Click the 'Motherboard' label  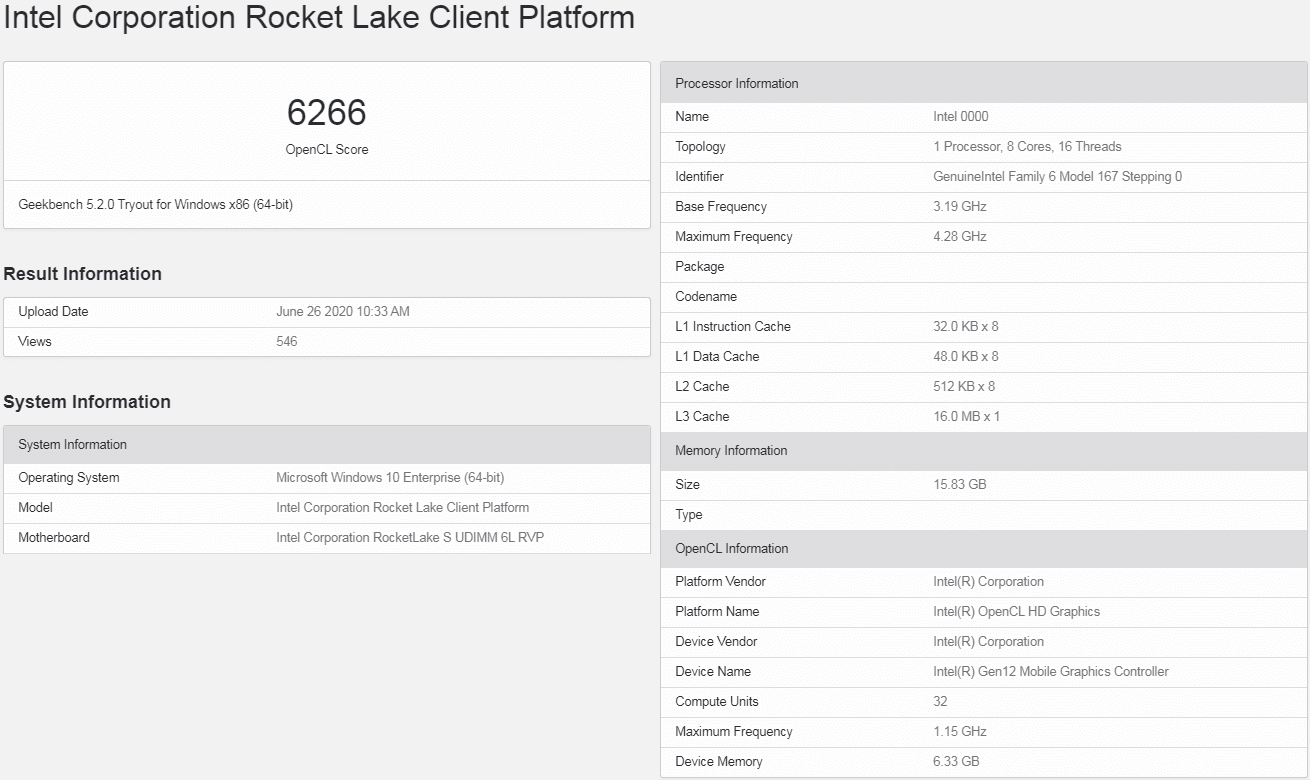[x=54, y=538]
